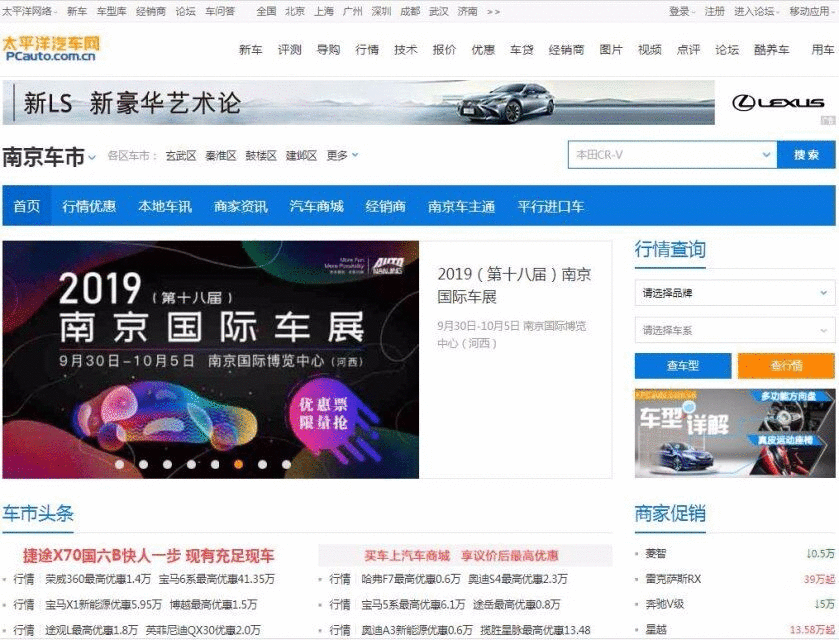Screen dimensions: 839x640
Task: Click the blue 搜索 button
Action: (x=806, y=155)
